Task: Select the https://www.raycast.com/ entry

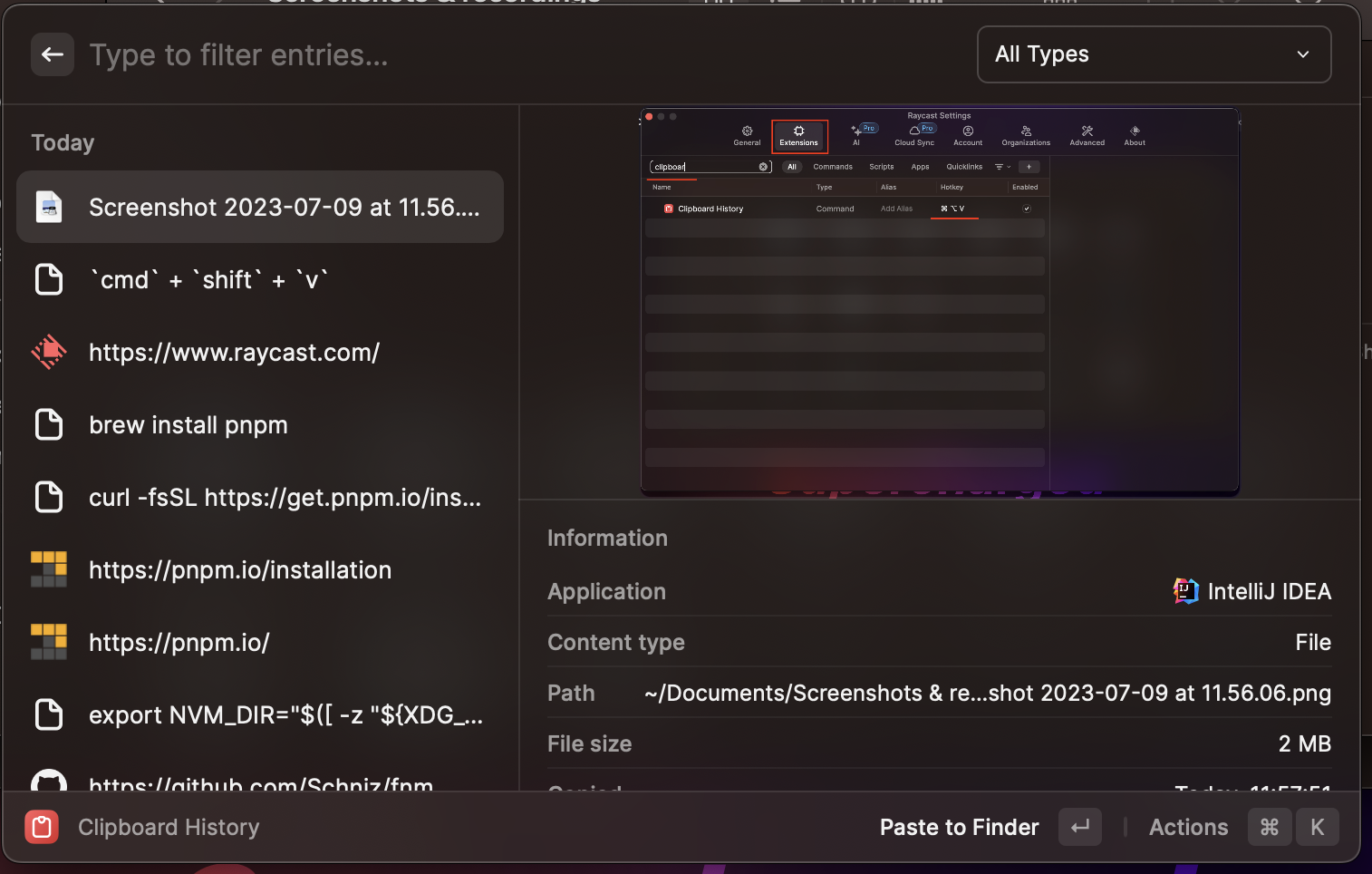Action: tap(260, 352)
